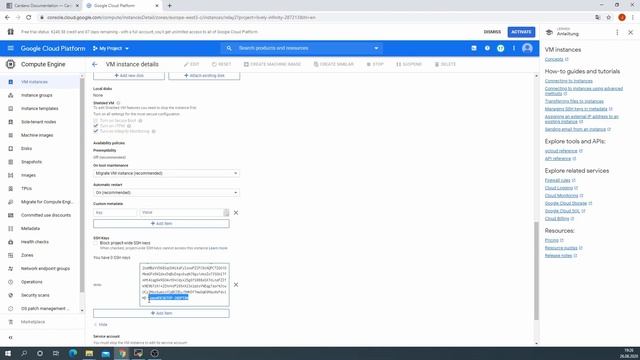Click the Compute Engine product icon

pos(11,64)
